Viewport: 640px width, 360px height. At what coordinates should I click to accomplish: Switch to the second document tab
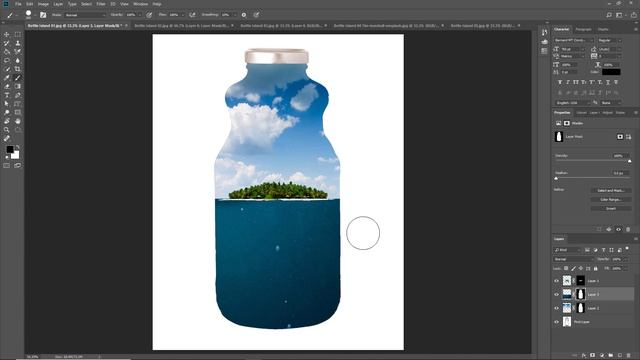[x=182, y=25]
